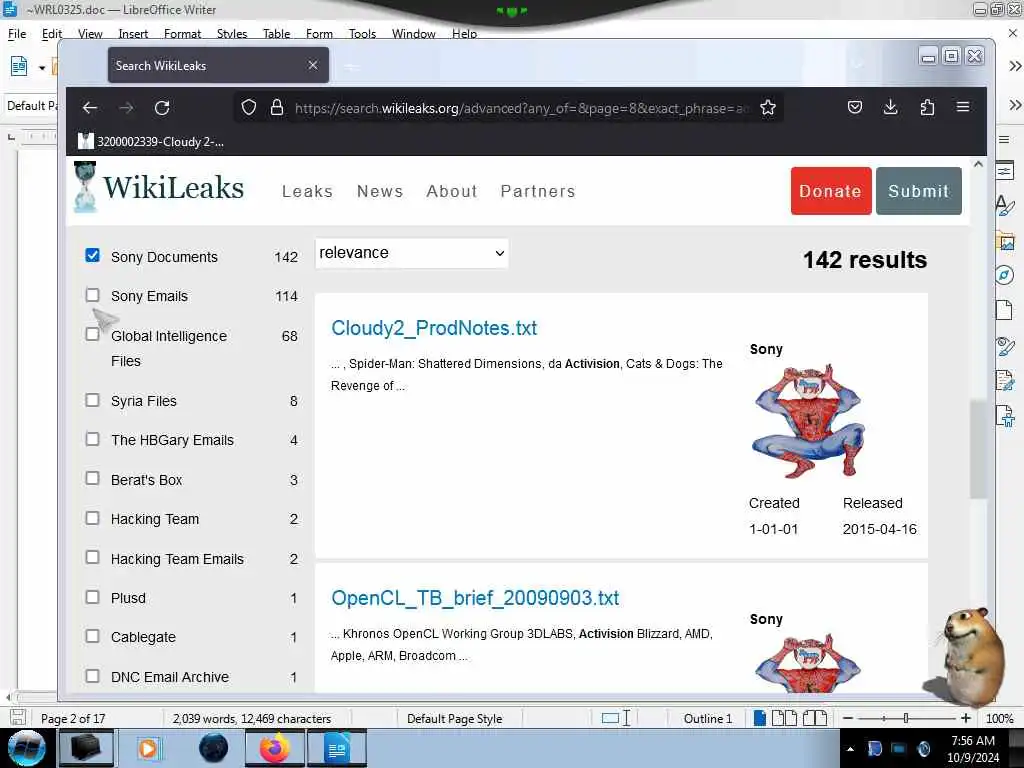Open the Insert menu in Writer
Screen dimensions: 1024x768
(x=133, y=34)
